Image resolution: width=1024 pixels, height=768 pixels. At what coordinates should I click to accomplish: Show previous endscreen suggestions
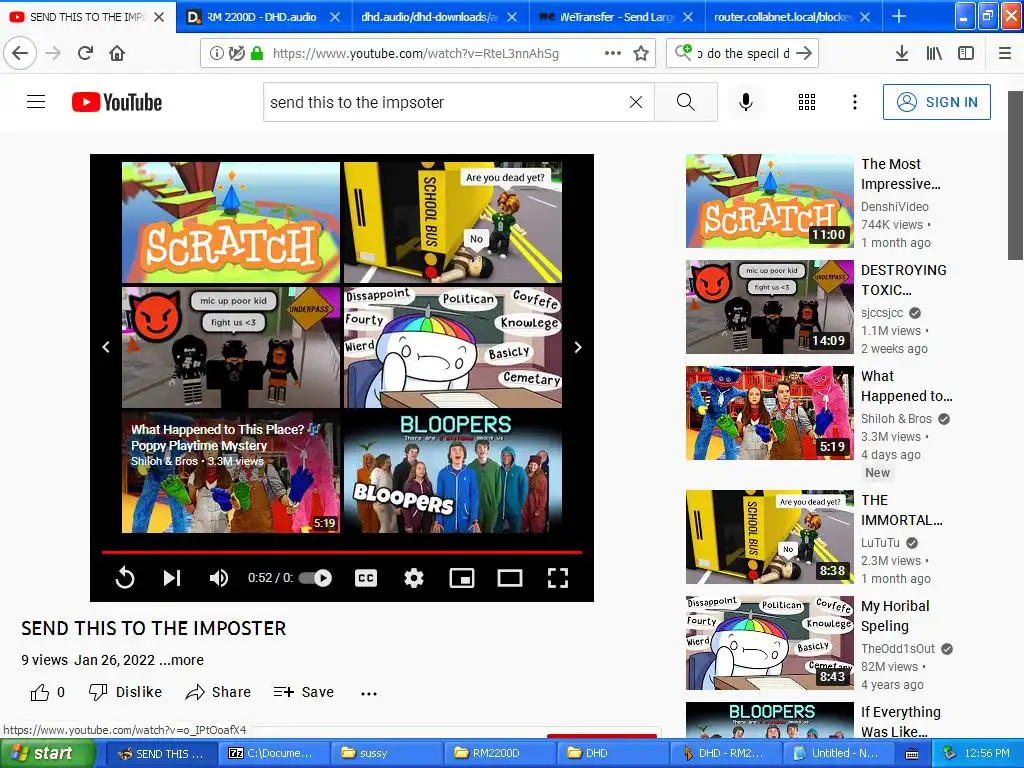click(106, 347)
